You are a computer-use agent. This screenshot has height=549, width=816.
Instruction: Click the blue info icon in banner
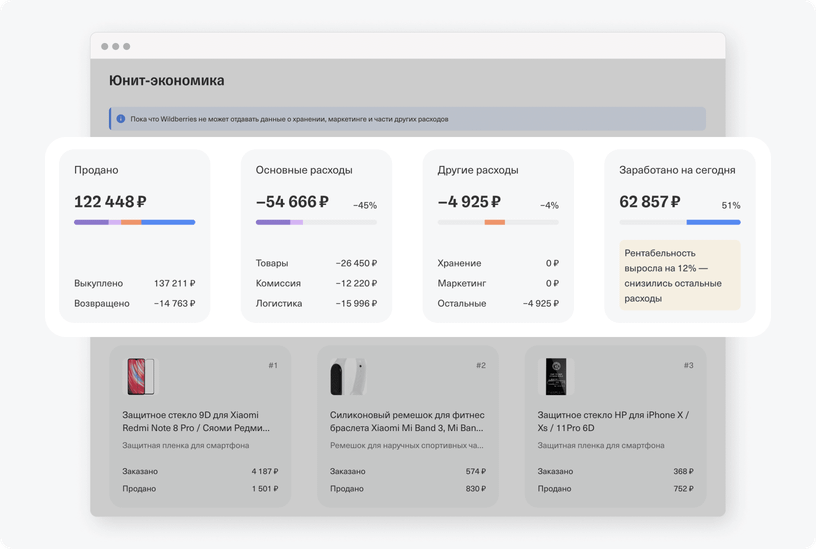(x=121, y=119)
